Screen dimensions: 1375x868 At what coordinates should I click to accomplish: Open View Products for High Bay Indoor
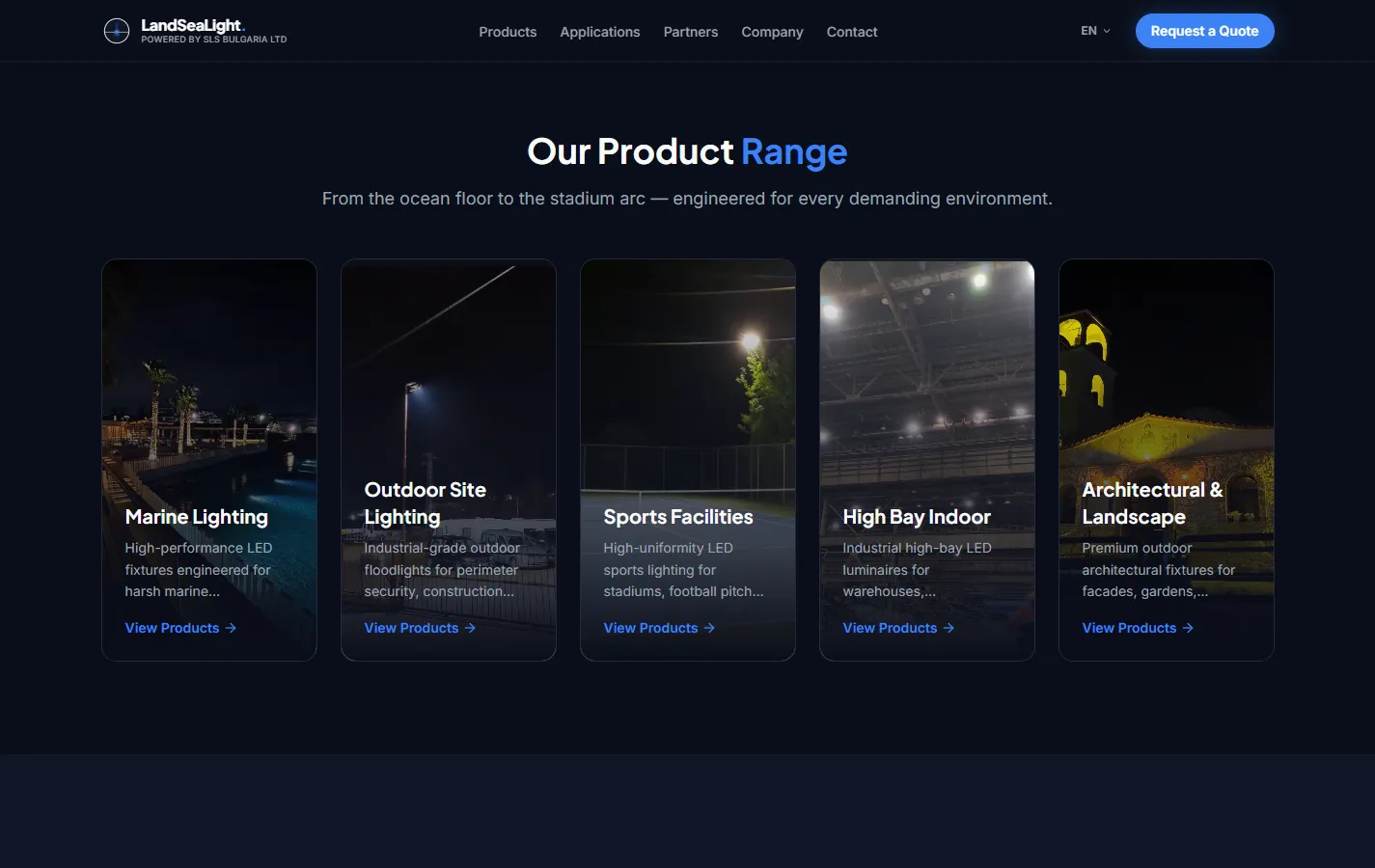[898, 628]
